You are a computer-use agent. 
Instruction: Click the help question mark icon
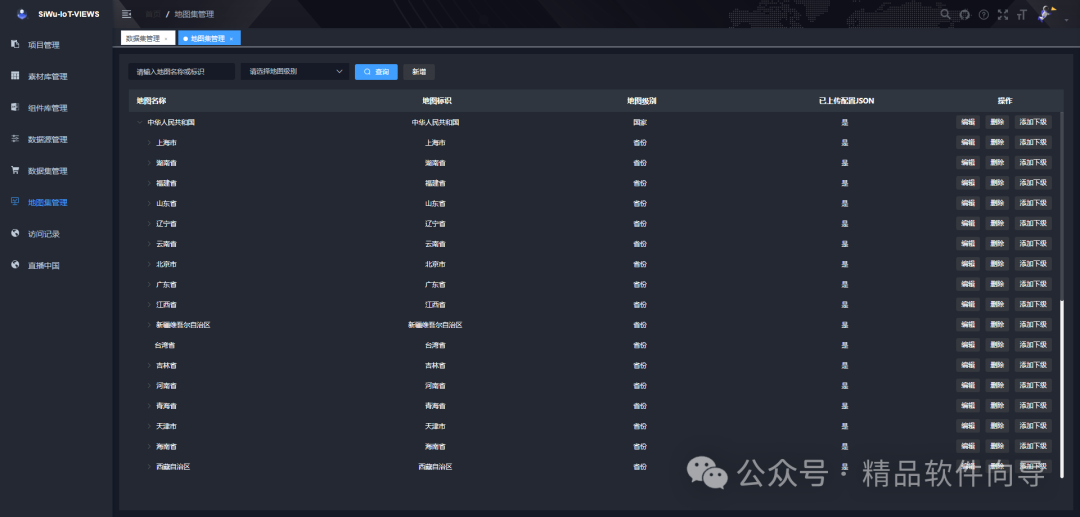click(x=984, y=14)
